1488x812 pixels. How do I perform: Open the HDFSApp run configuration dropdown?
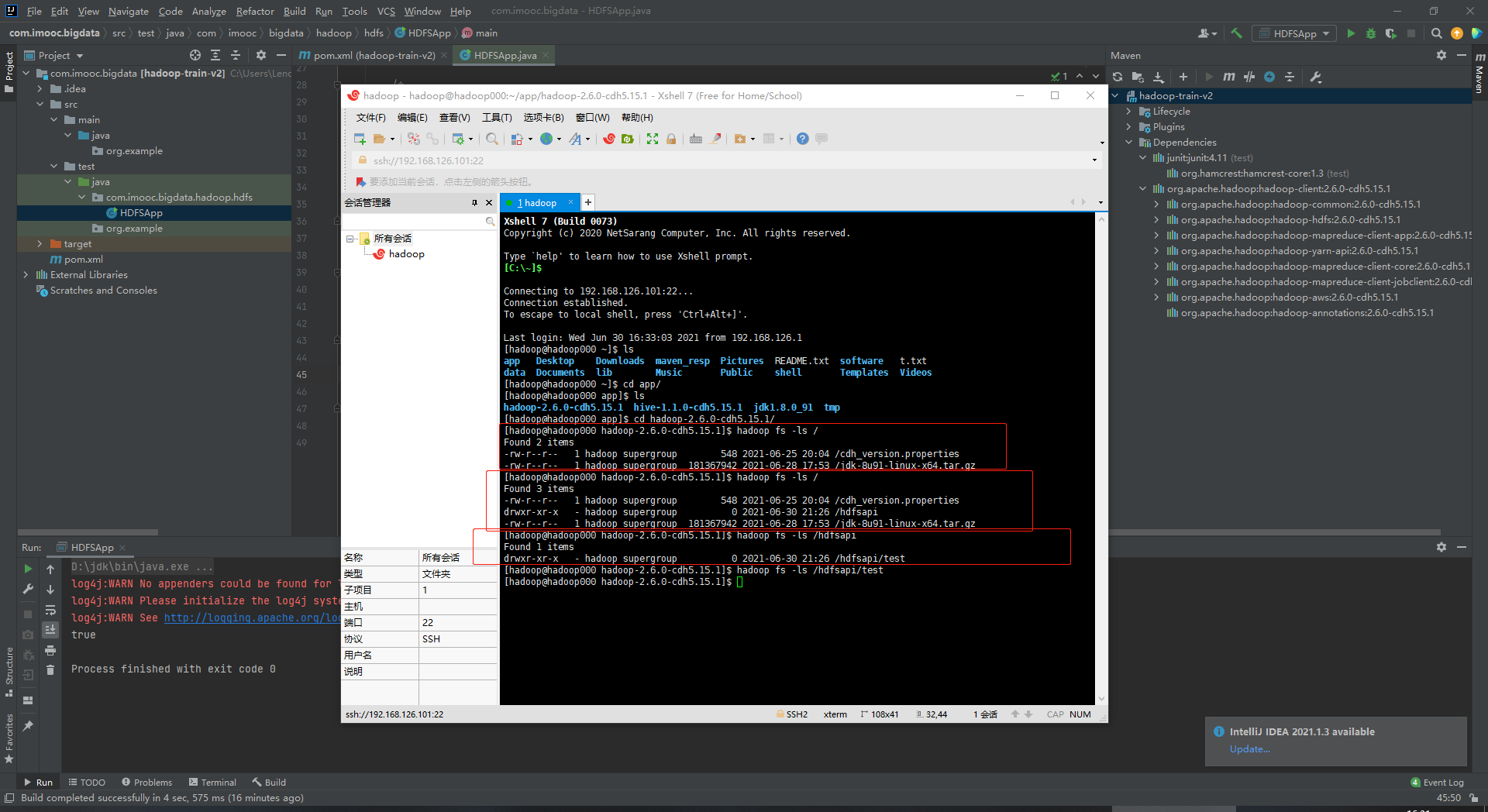[x=1293, y=33]
